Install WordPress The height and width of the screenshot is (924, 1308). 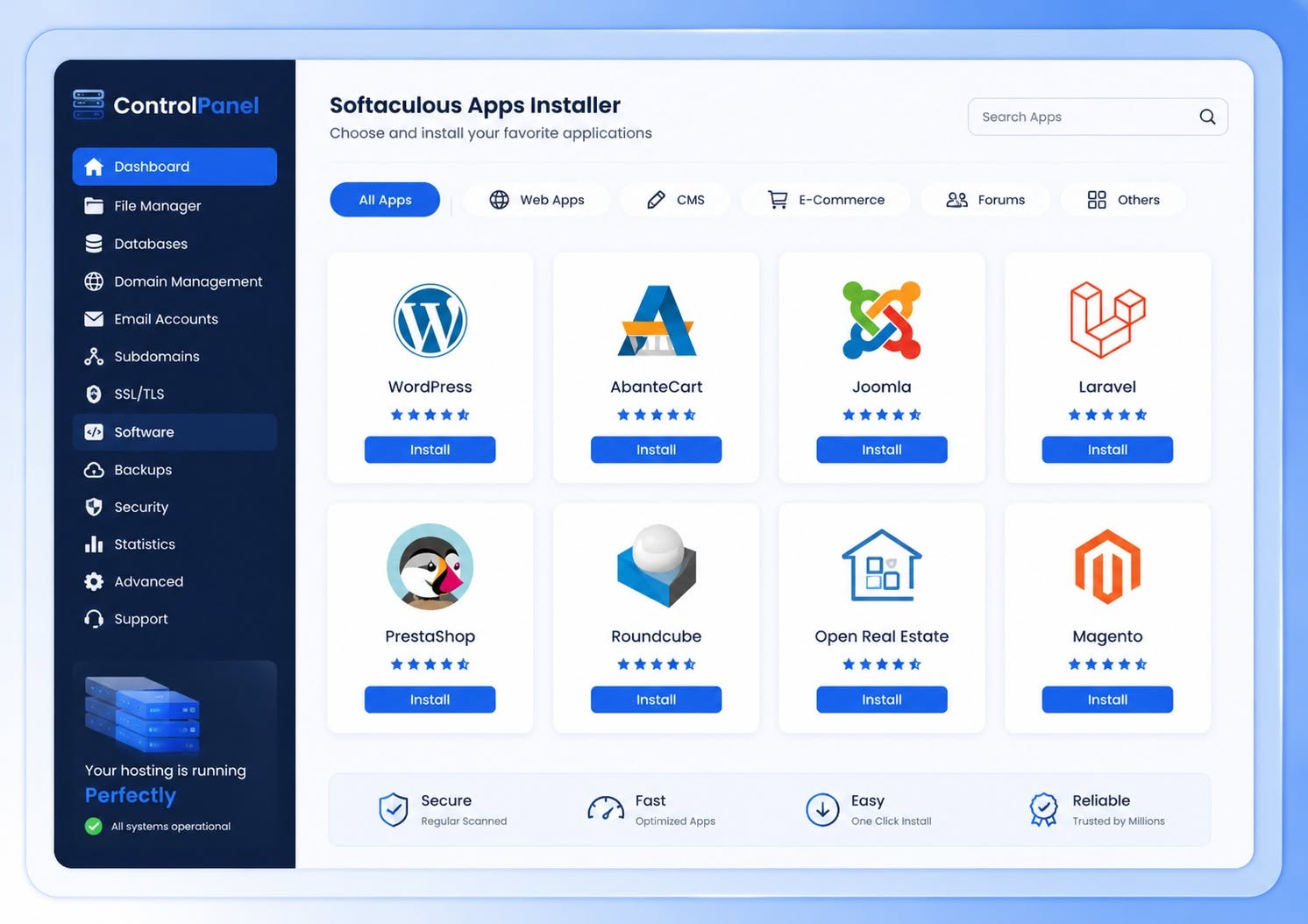click(x=430, y=450)
